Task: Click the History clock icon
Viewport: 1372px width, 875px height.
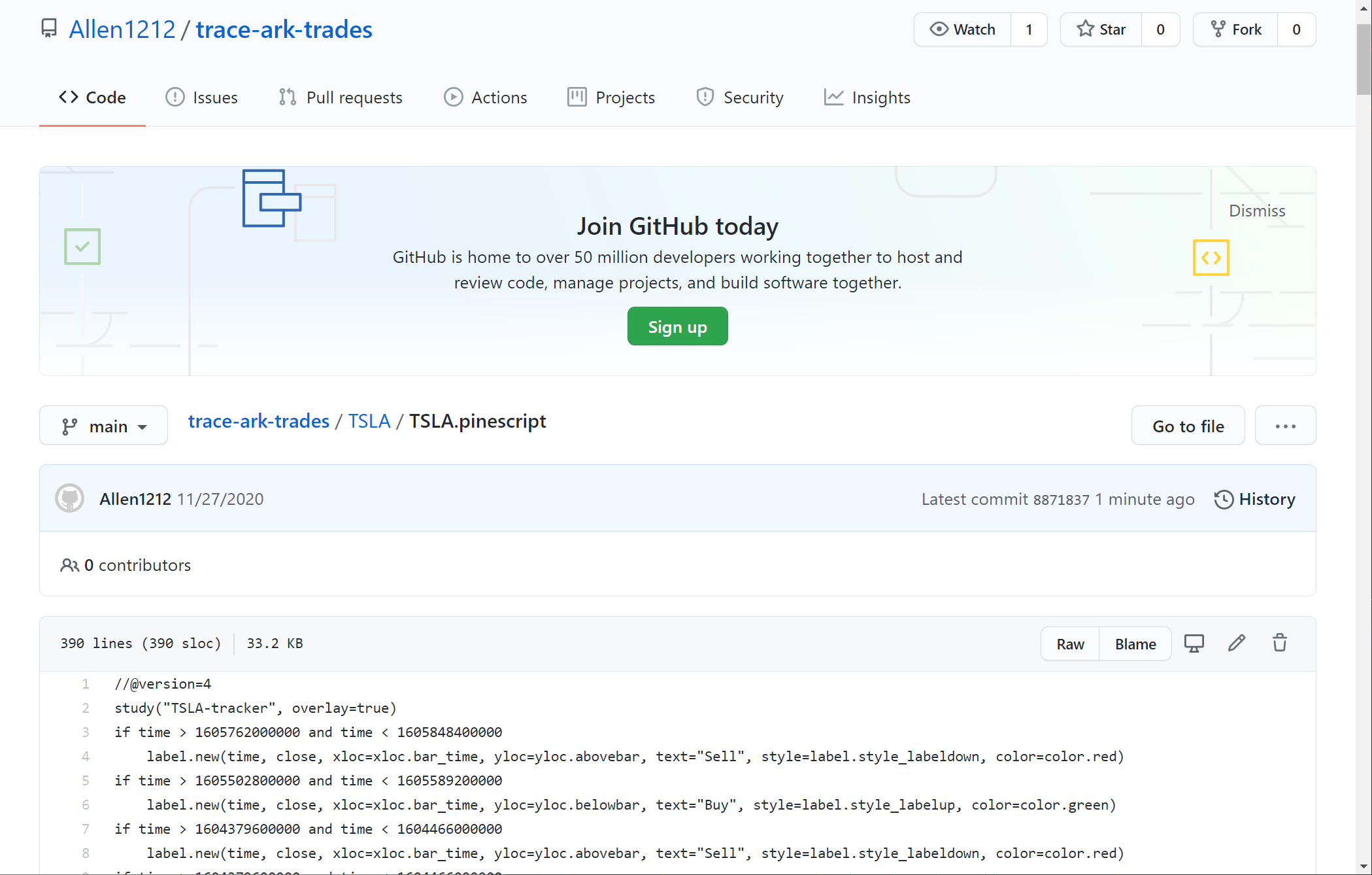Action: point(1223,500)
